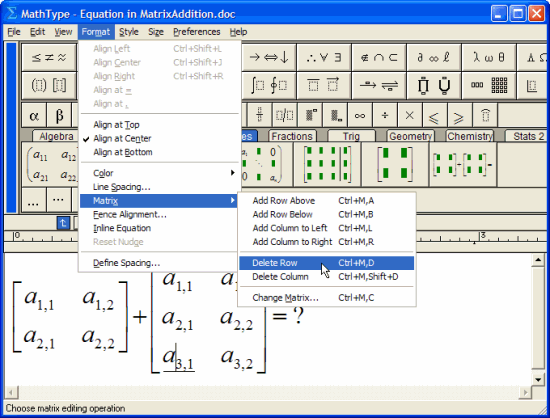Screen dimensions: 550x418
Task: Toggle Align at Center check mark
Action: (x=160, y=139)
